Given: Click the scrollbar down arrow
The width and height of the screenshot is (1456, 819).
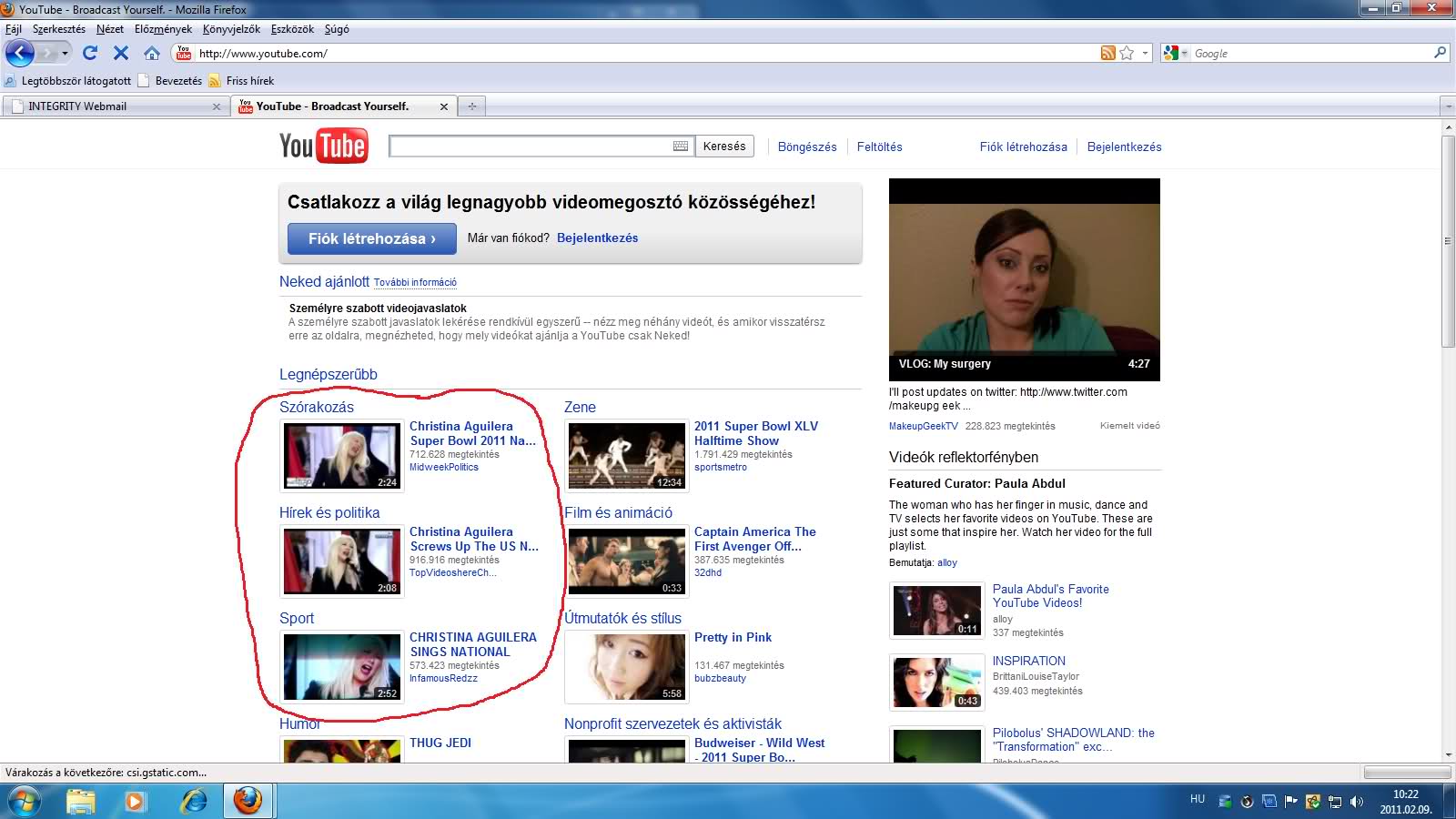Looking at the screenshot, I should click(1448, 755).
